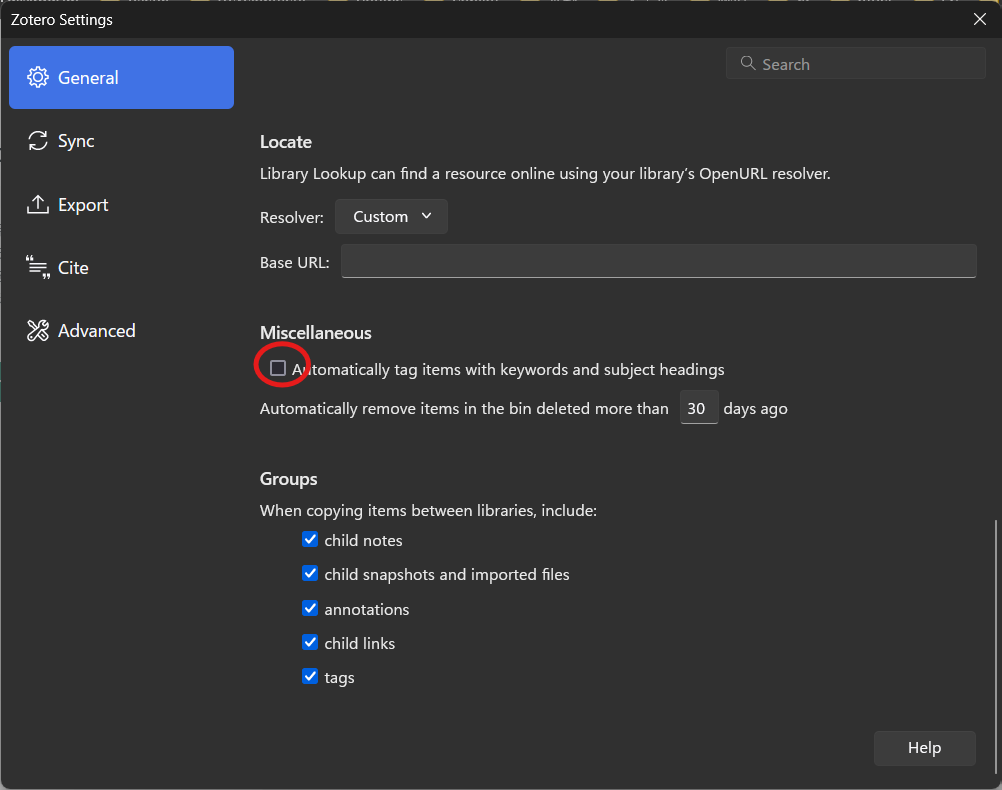Click the Groups section heading
The width and height of the screenshot is (1002, 790).
click(x=288, y=479)
